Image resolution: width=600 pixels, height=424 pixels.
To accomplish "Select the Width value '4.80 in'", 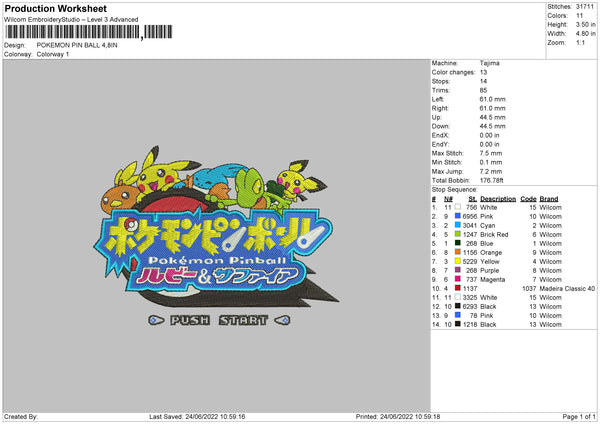I will coord(585,34).
